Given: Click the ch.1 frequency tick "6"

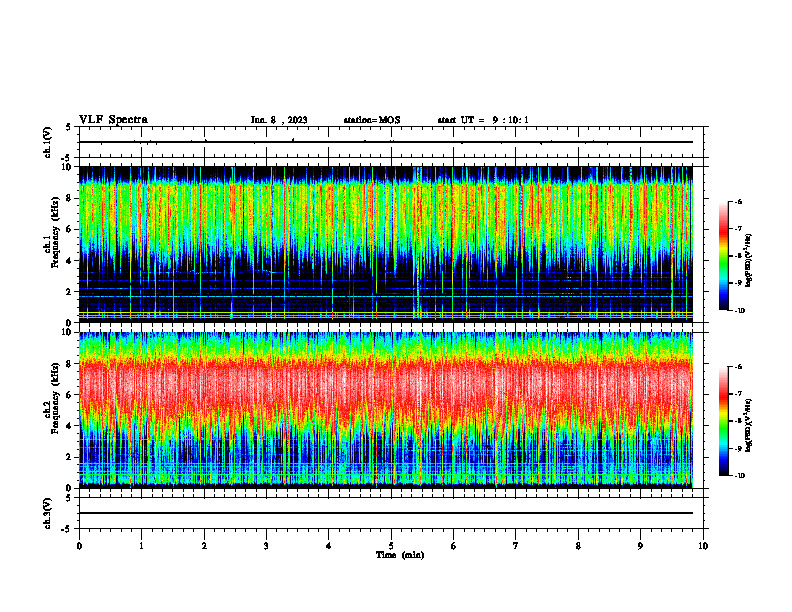Looking at the screenshot, I should point(70,229).
